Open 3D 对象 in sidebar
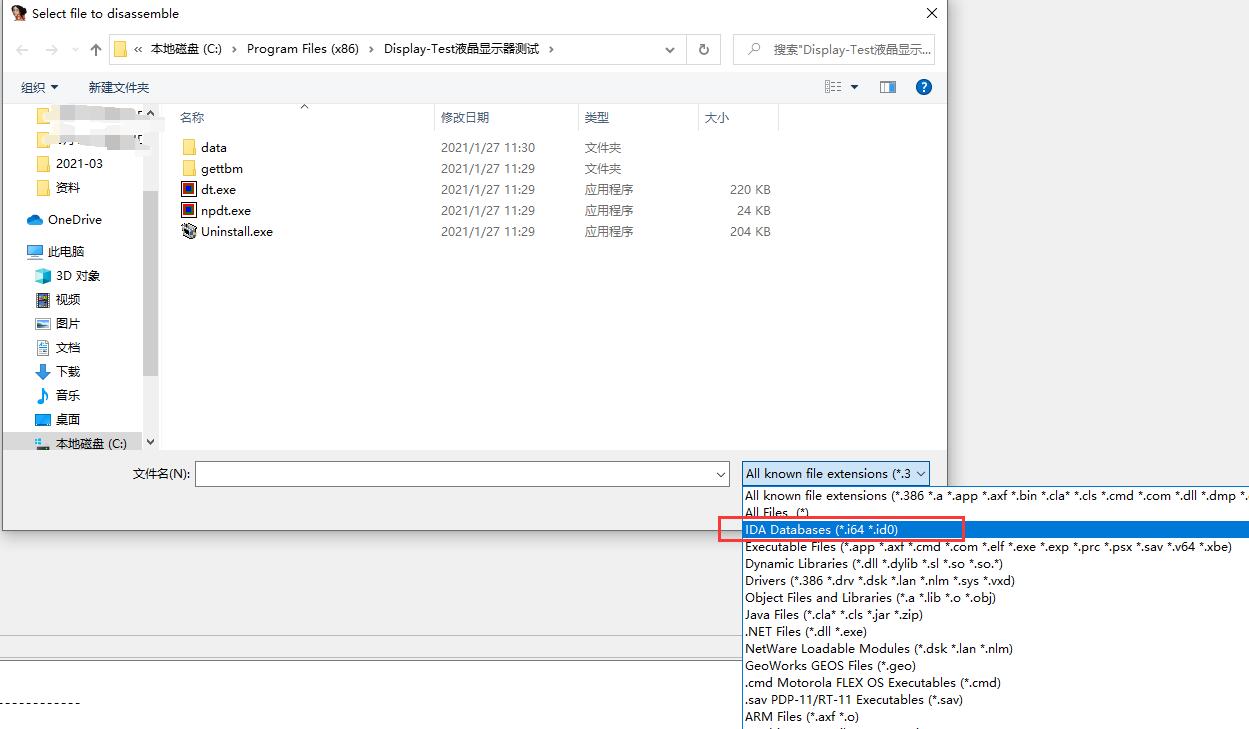The height and width of the screenshot is (729, 1249). tap(77, 275)
